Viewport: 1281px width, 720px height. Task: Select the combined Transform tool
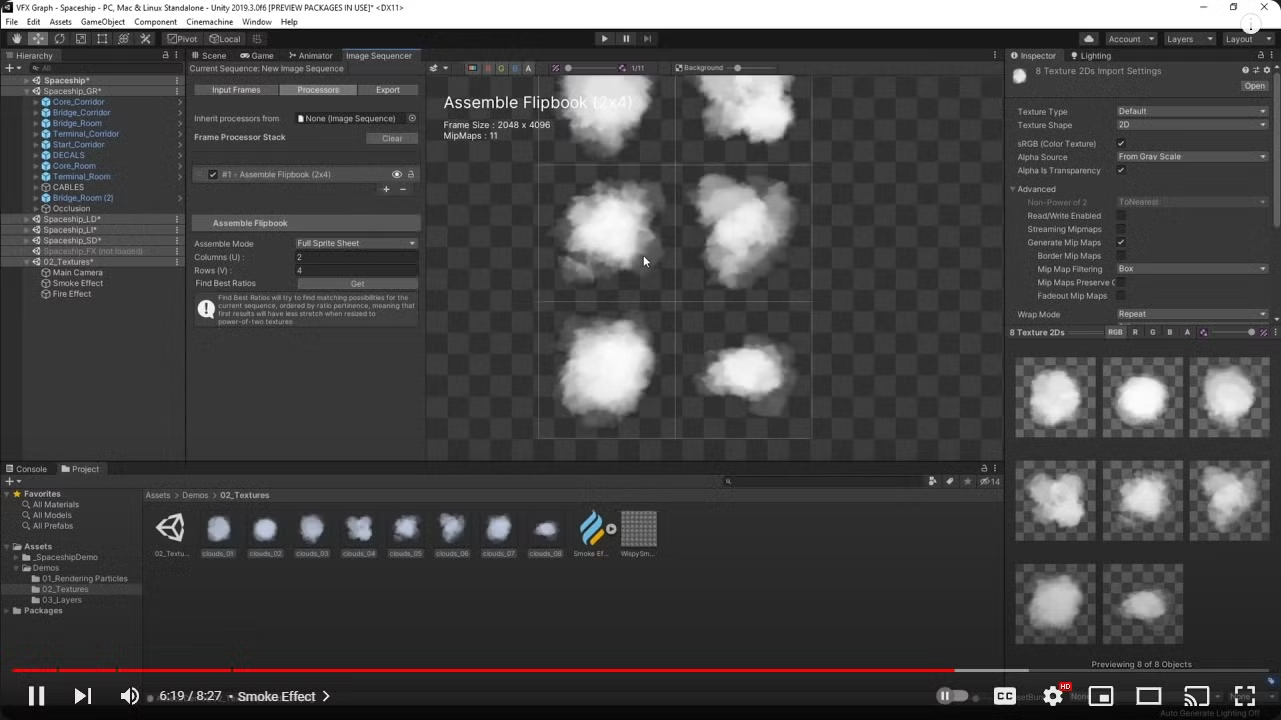[124, 39]
